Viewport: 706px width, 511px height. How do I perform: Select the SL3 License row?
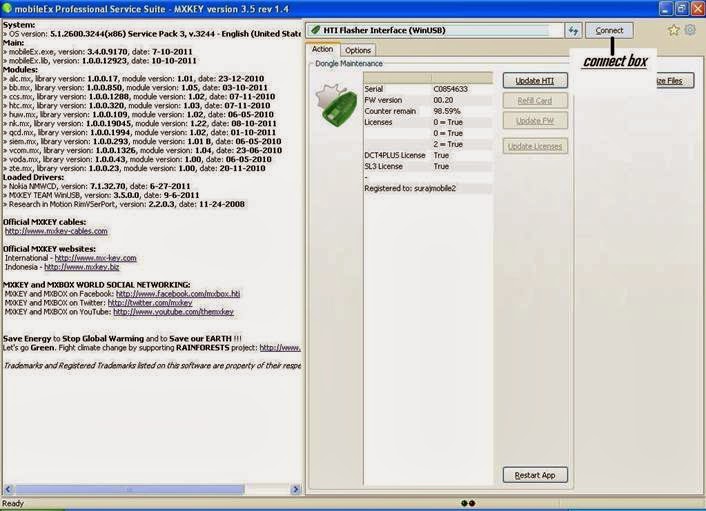coord(428,166)
